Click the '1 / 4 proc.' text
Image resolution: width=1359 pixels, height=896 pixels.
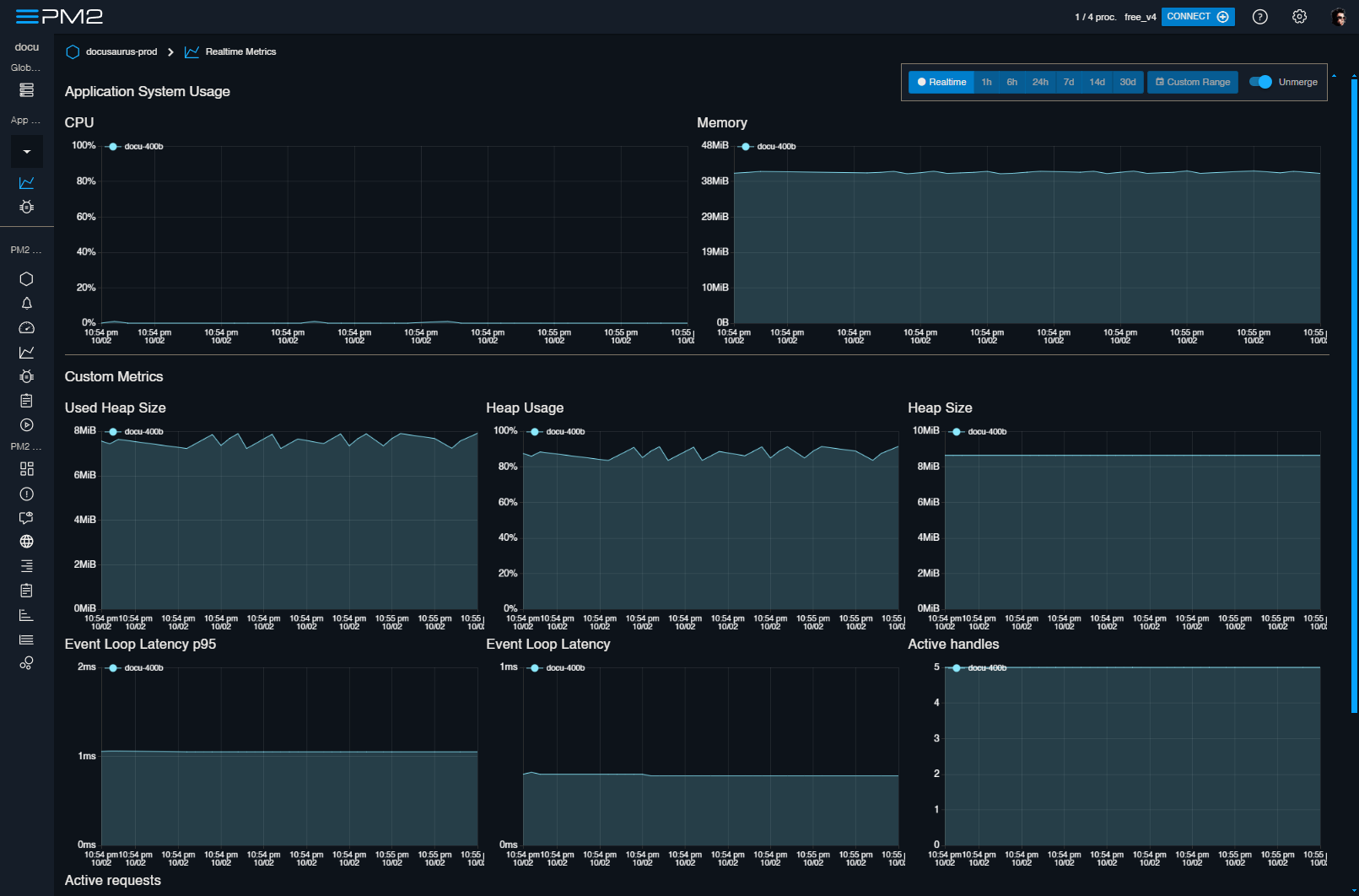[1095, 17]
